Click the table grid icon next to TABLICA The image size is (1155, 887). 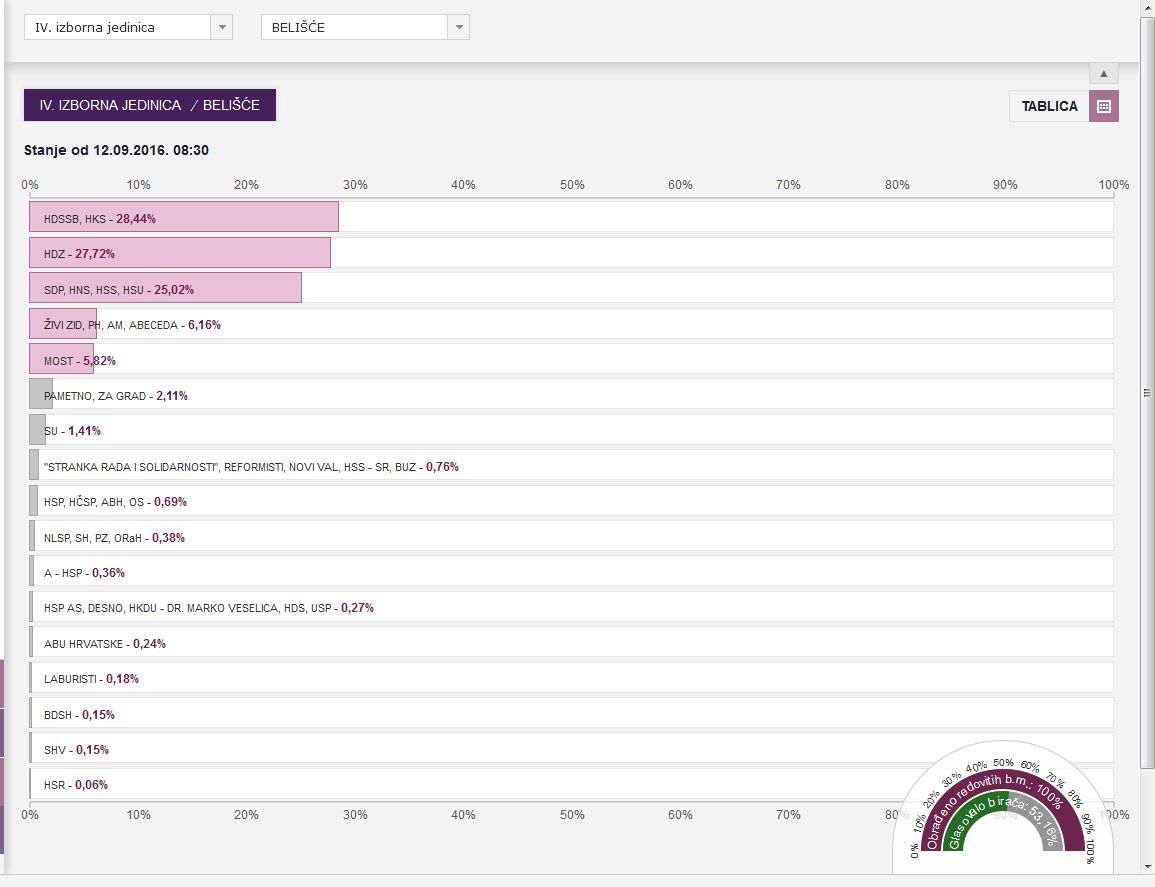click(1104, 106)
